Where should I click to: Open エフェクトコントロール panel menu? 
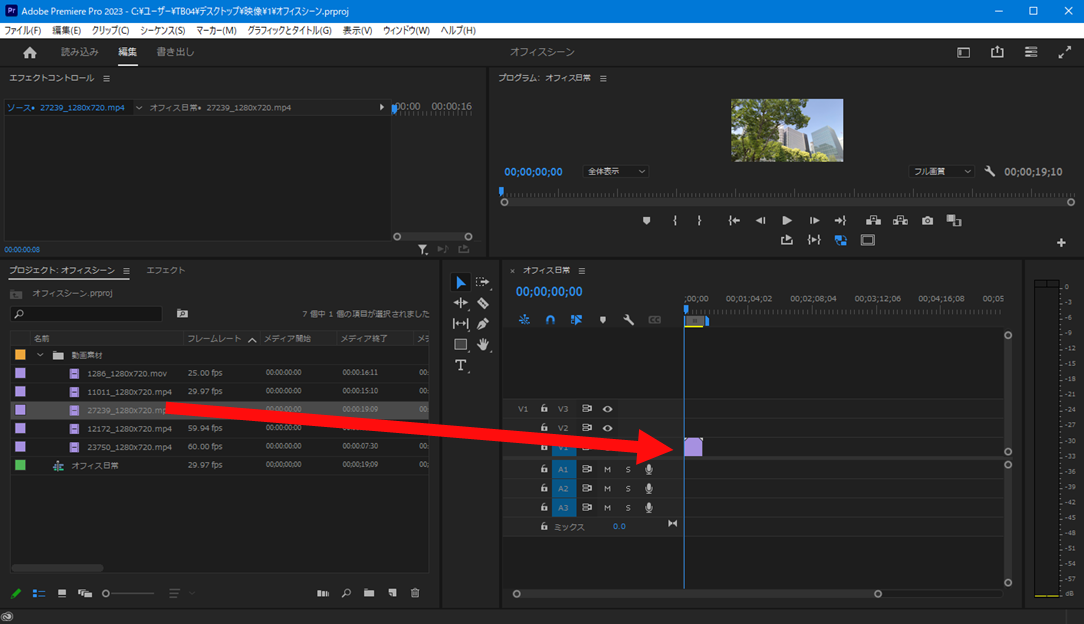(106, 79)
